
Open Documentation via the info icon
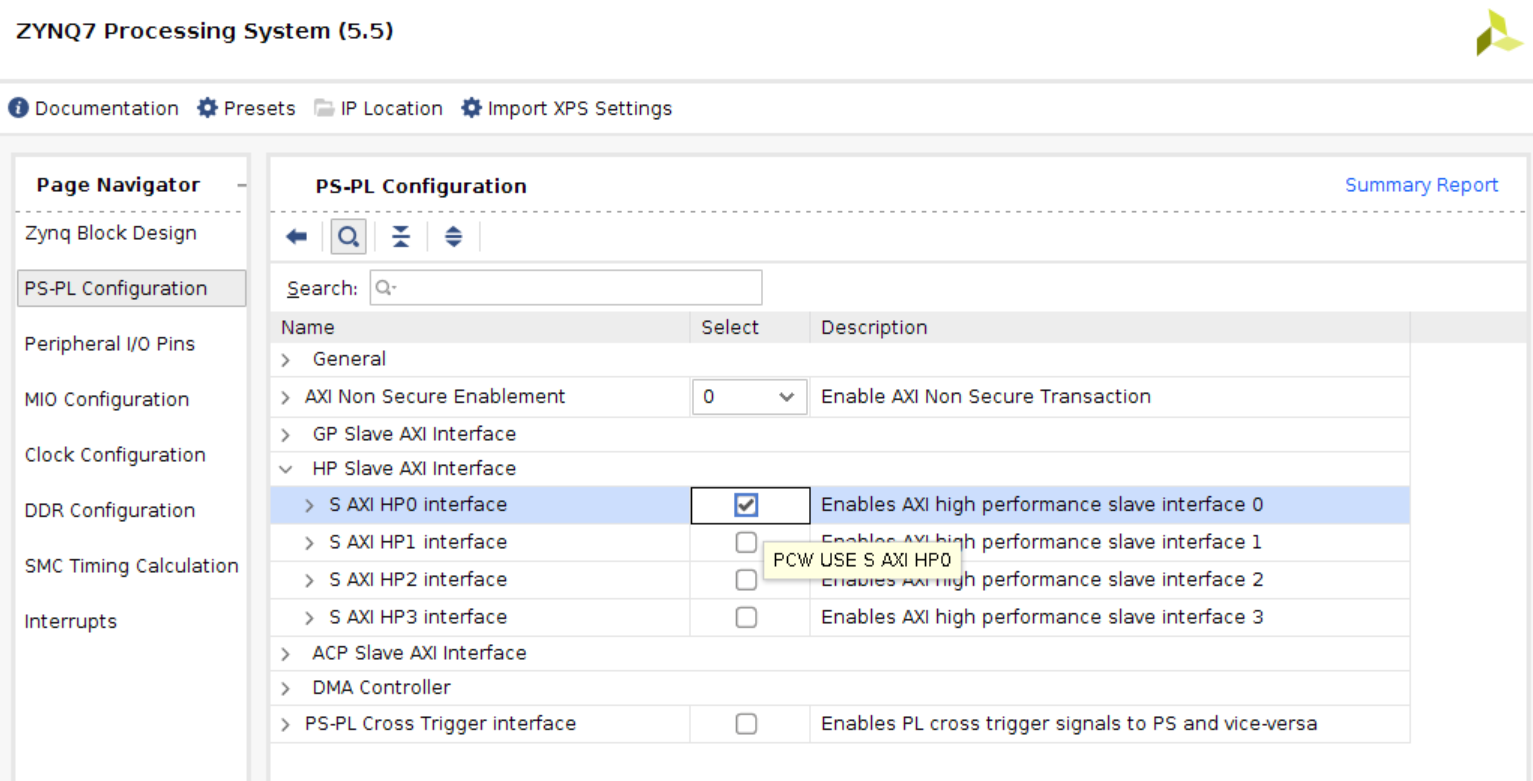(x=18, y=108)
